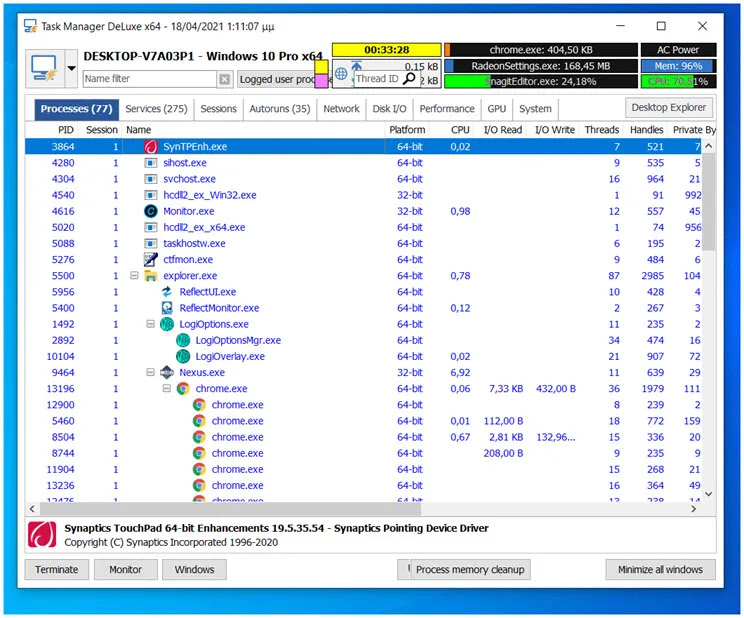Select the chrome.exe row with PID 11904
Image resolution: width=744 pixels, height=618 pixels.
pos(363,469)
